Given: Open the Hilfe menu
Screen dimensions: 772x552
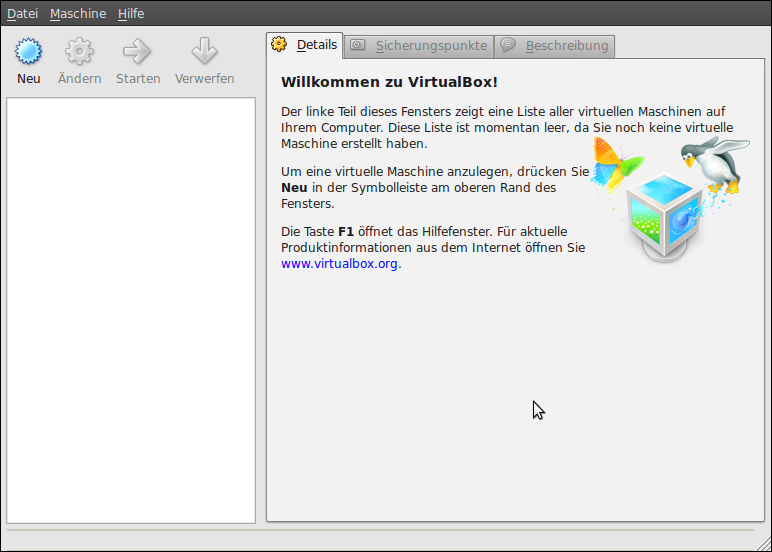Looking at the screenshot, I should pos(131,14).
